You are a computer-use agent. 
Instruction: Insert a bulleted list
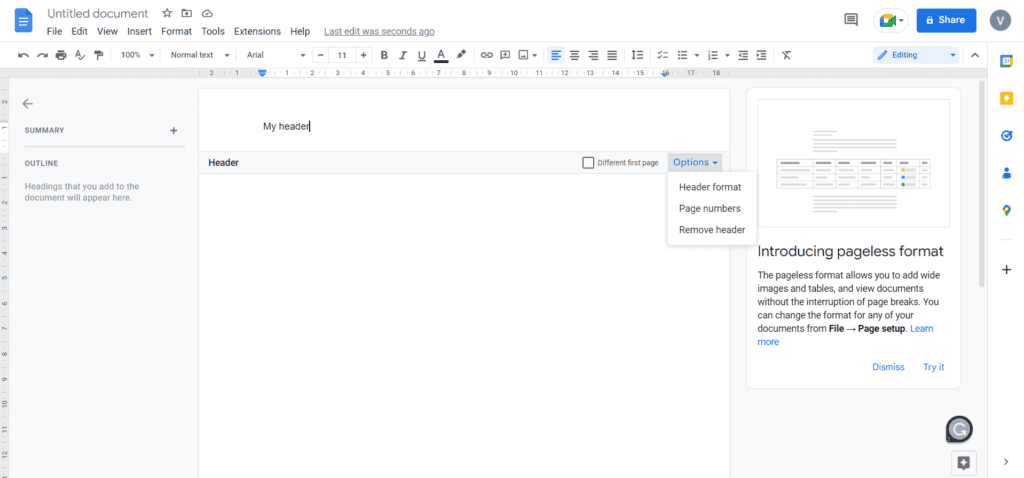tap(682, 55)
